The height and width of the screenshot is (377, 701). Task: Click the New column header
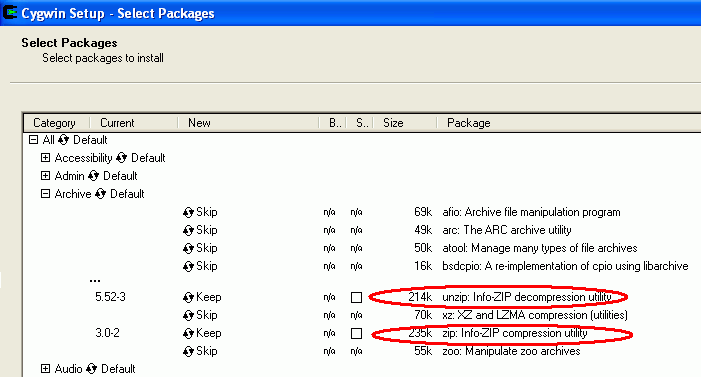tap(248, 123)
